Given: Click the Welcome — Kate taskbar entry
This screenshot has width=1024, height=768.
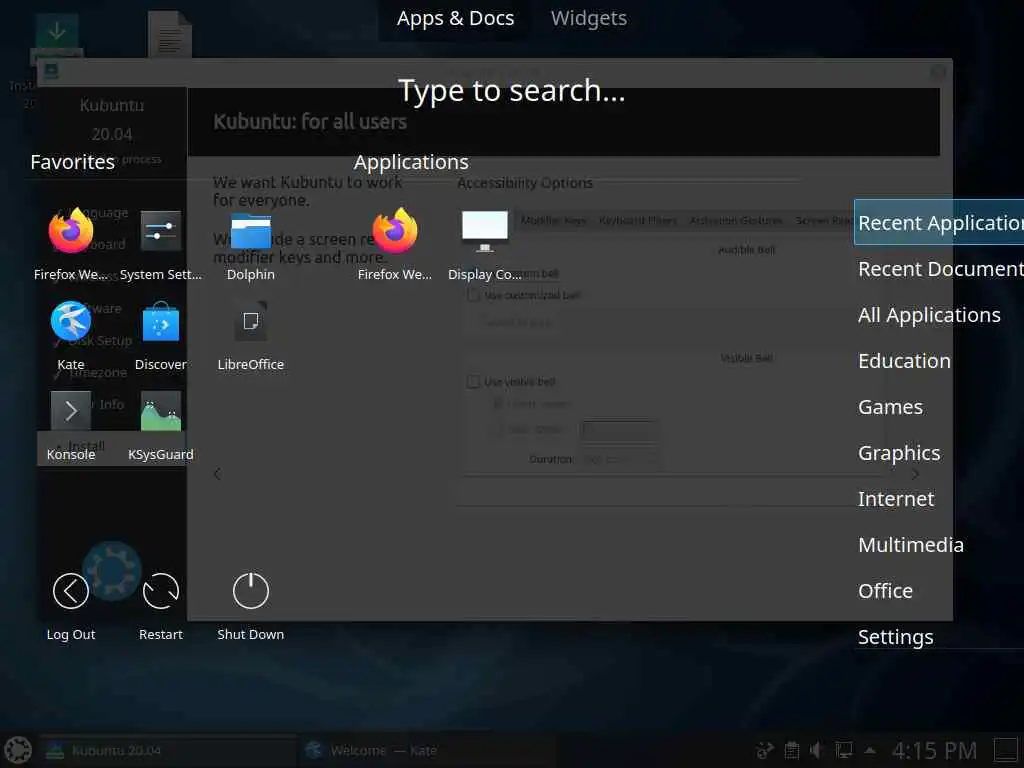Looking at the screenshot, I should point(428,750).
